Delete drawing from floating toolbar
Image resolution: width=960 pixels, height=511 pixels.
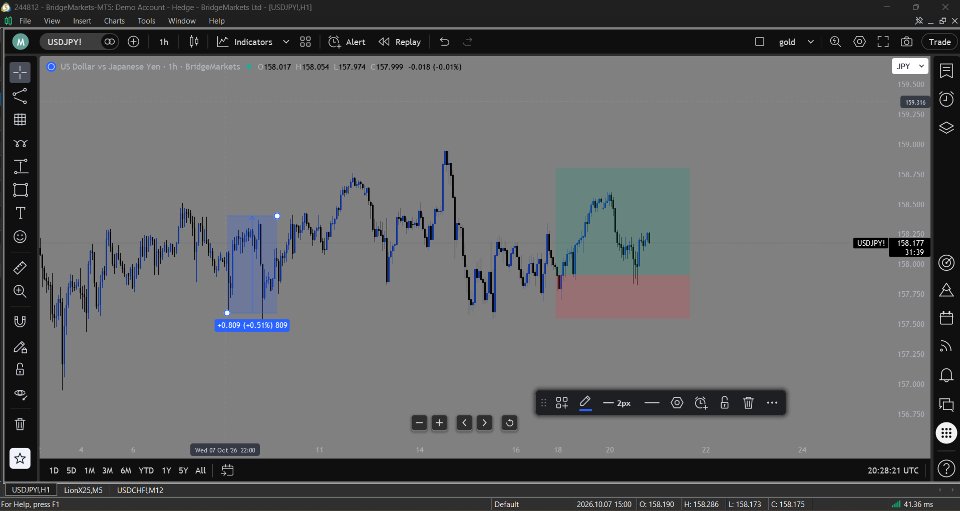(x=748, y=403)
